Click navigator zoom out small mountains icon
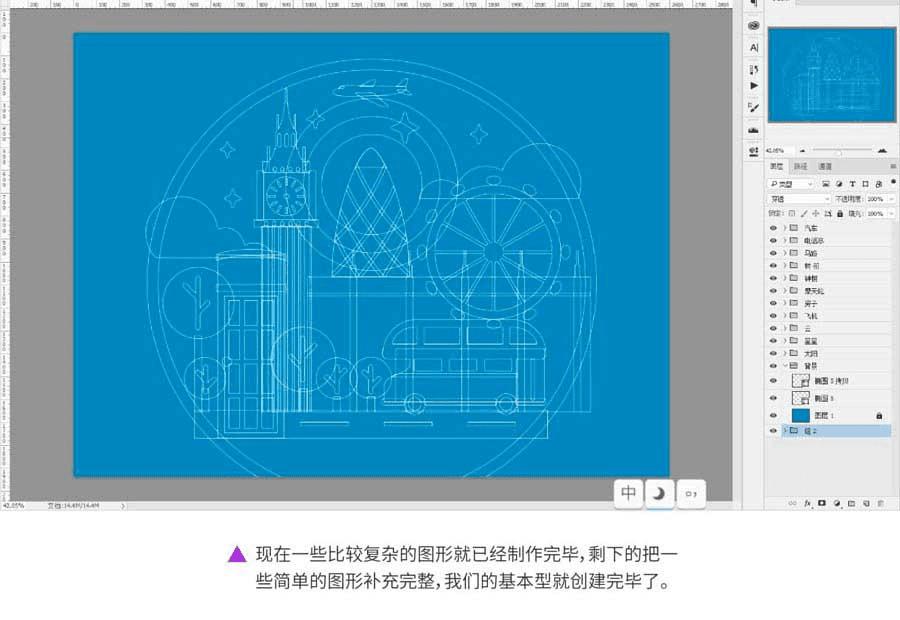Viewport: 900px width, 620px height. (802, 151)
